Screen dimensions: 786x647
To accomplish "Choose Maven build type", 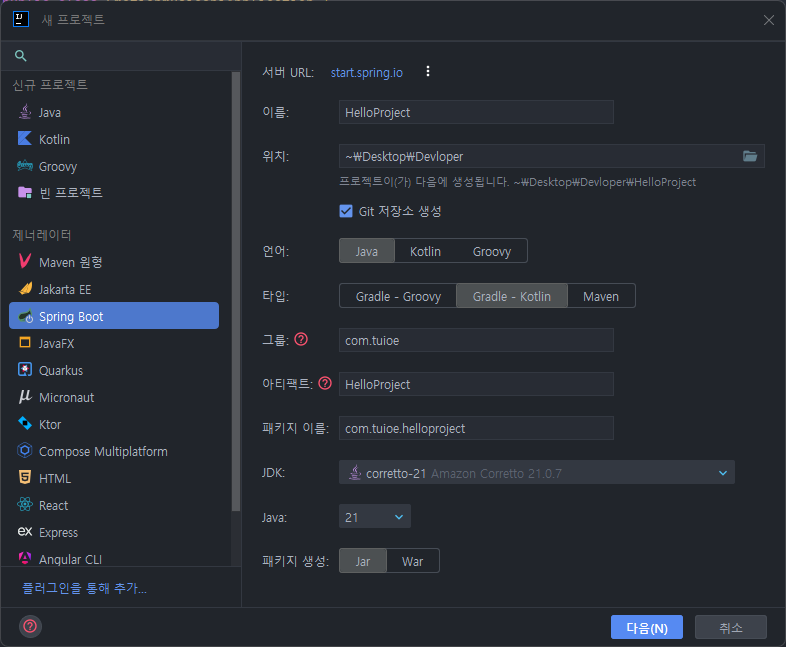I will point(601,296).
